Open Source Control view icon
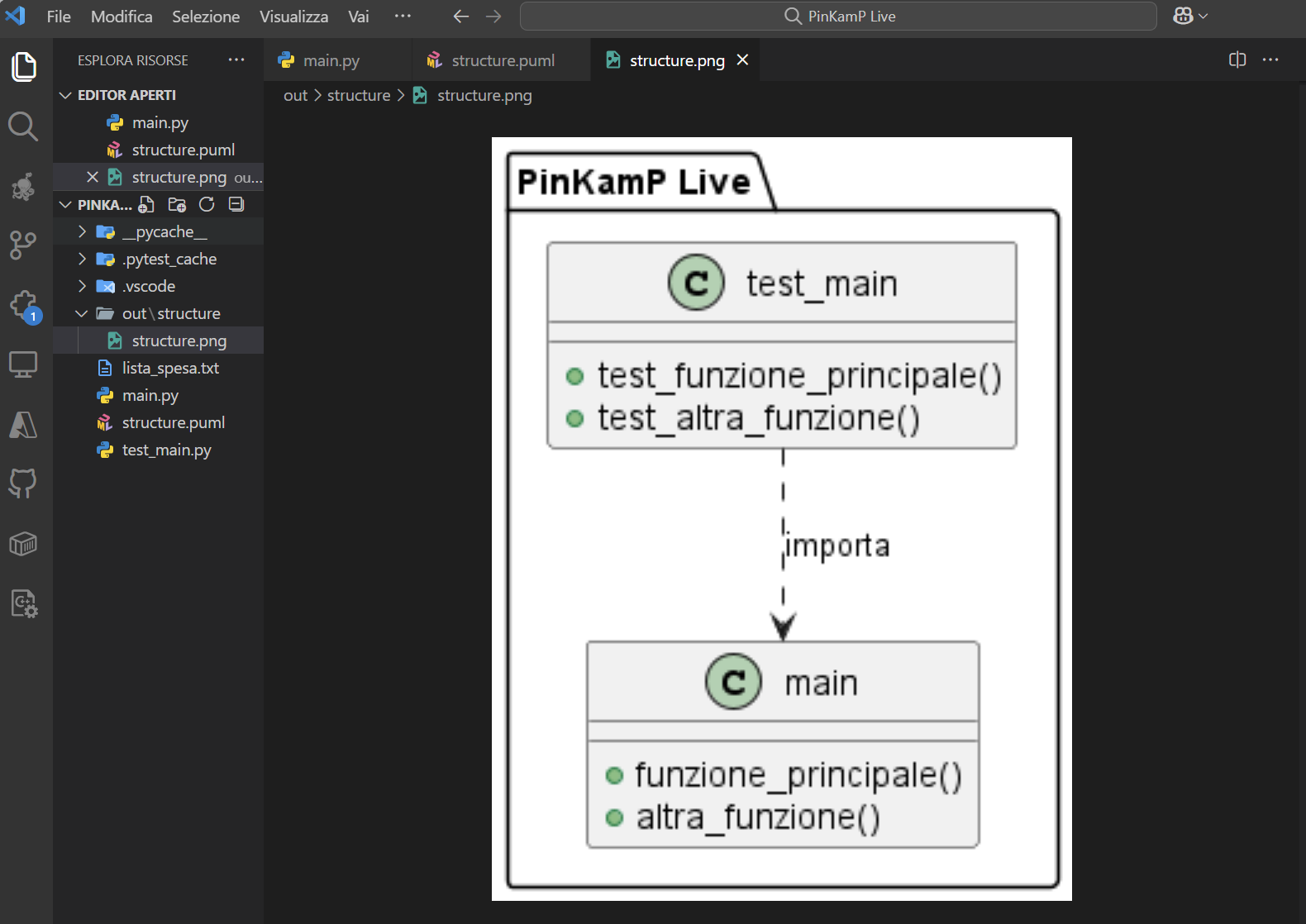Image resolution: width=1306 pixels, height=924 pixels. 23,245
